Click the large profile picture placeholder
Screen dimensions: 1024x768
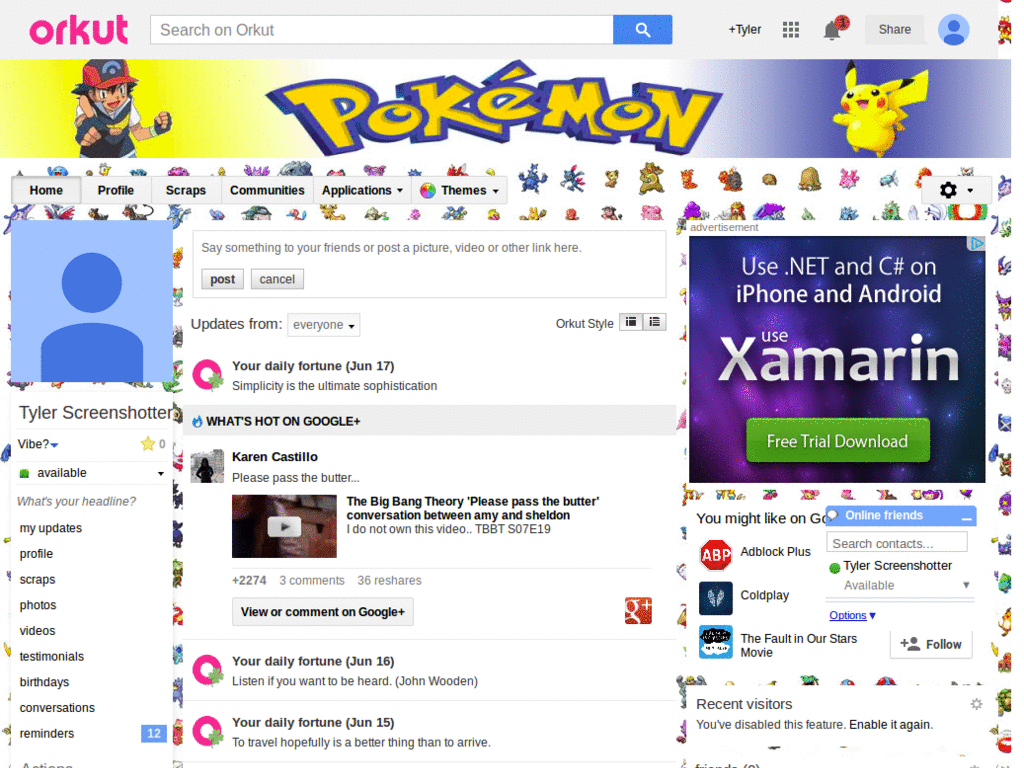coord(92,301)
